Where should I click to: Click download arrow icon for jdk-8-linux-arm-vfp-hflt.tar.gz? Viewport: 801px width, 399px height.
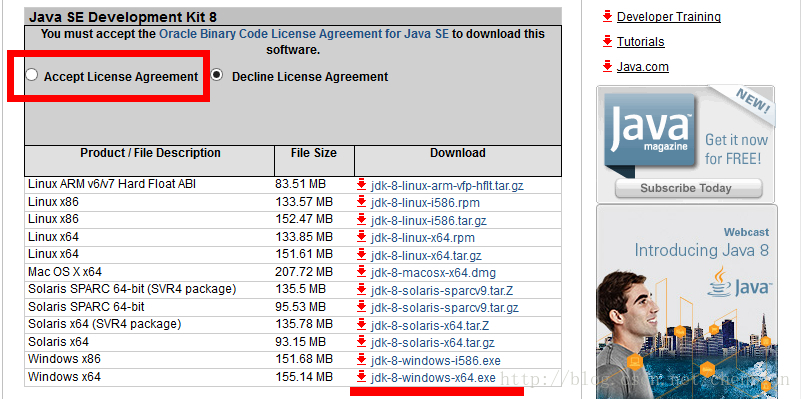coord(362,184)
